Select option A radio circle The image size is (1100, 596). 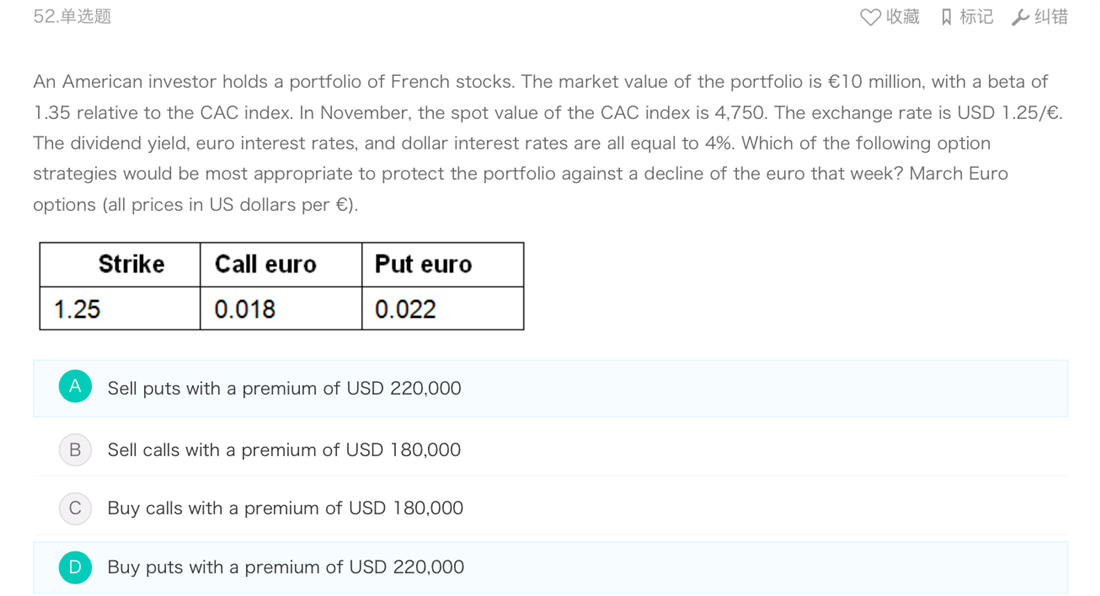75,386
